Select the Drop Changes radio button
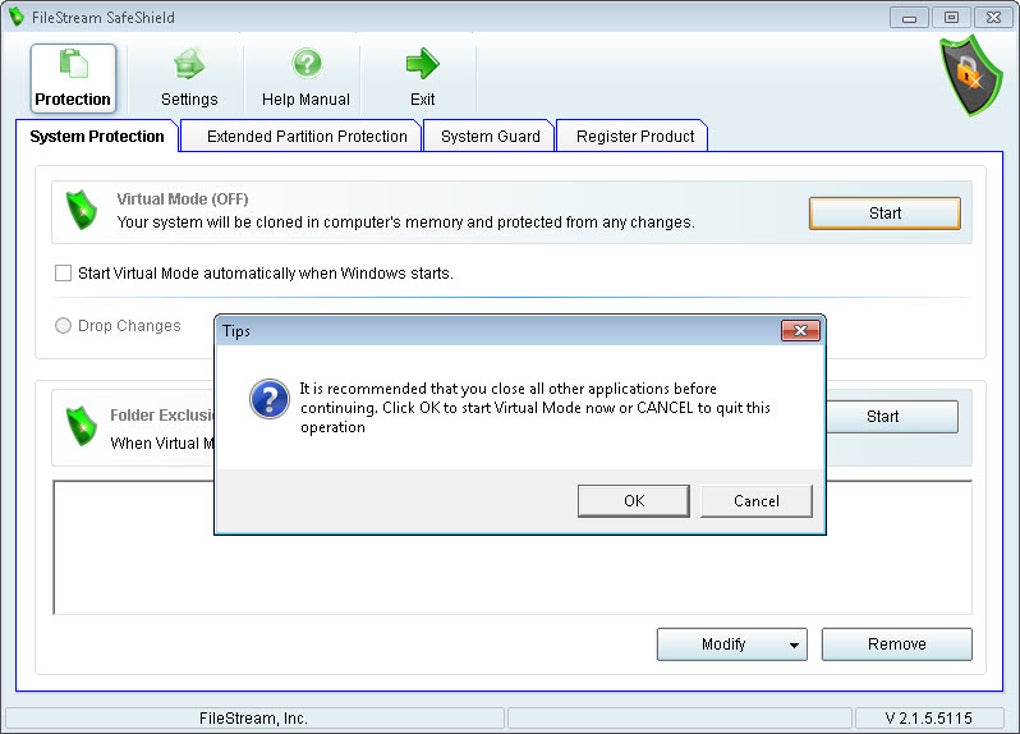Screen dimensions: 1020x734 pos(63,325)
